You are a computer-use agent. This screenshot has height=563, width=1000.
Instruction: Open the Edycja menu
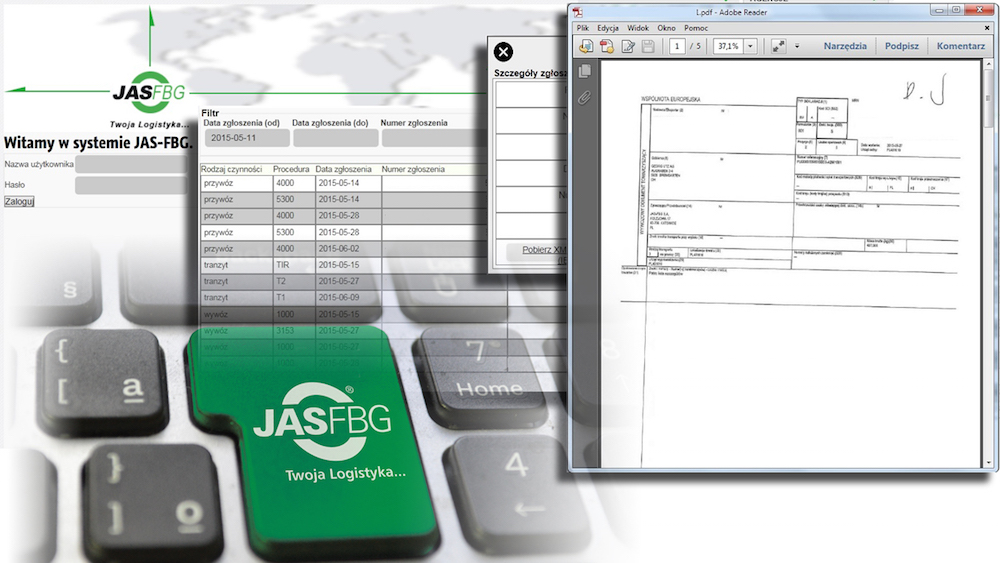point(608,28)
